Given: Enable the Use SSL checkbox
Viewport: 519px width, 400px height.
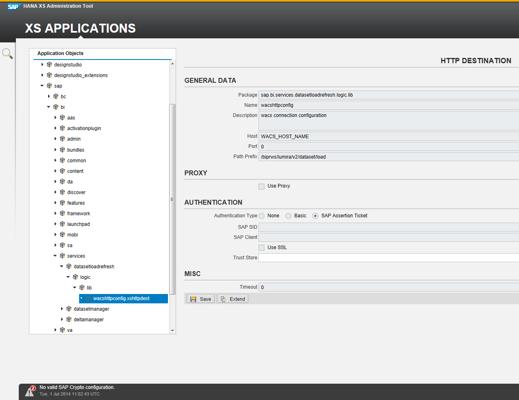Looking at the screenshot, I should 262,248.
